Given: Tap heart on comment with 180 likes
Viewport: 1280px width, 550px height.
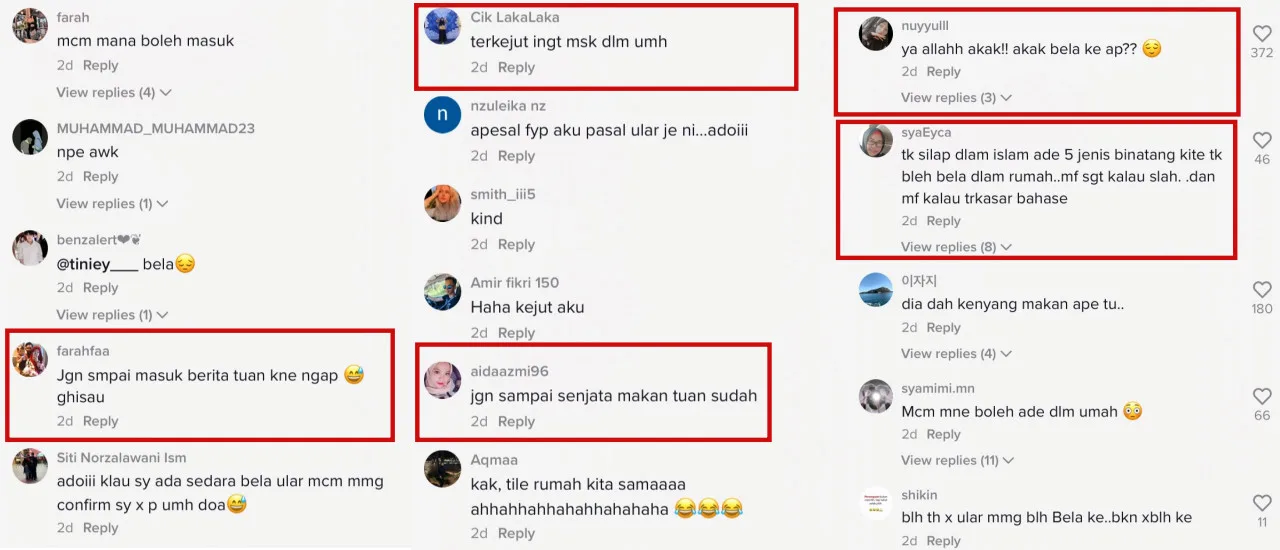Looking at the screenshot, I should click(1262, 289).
